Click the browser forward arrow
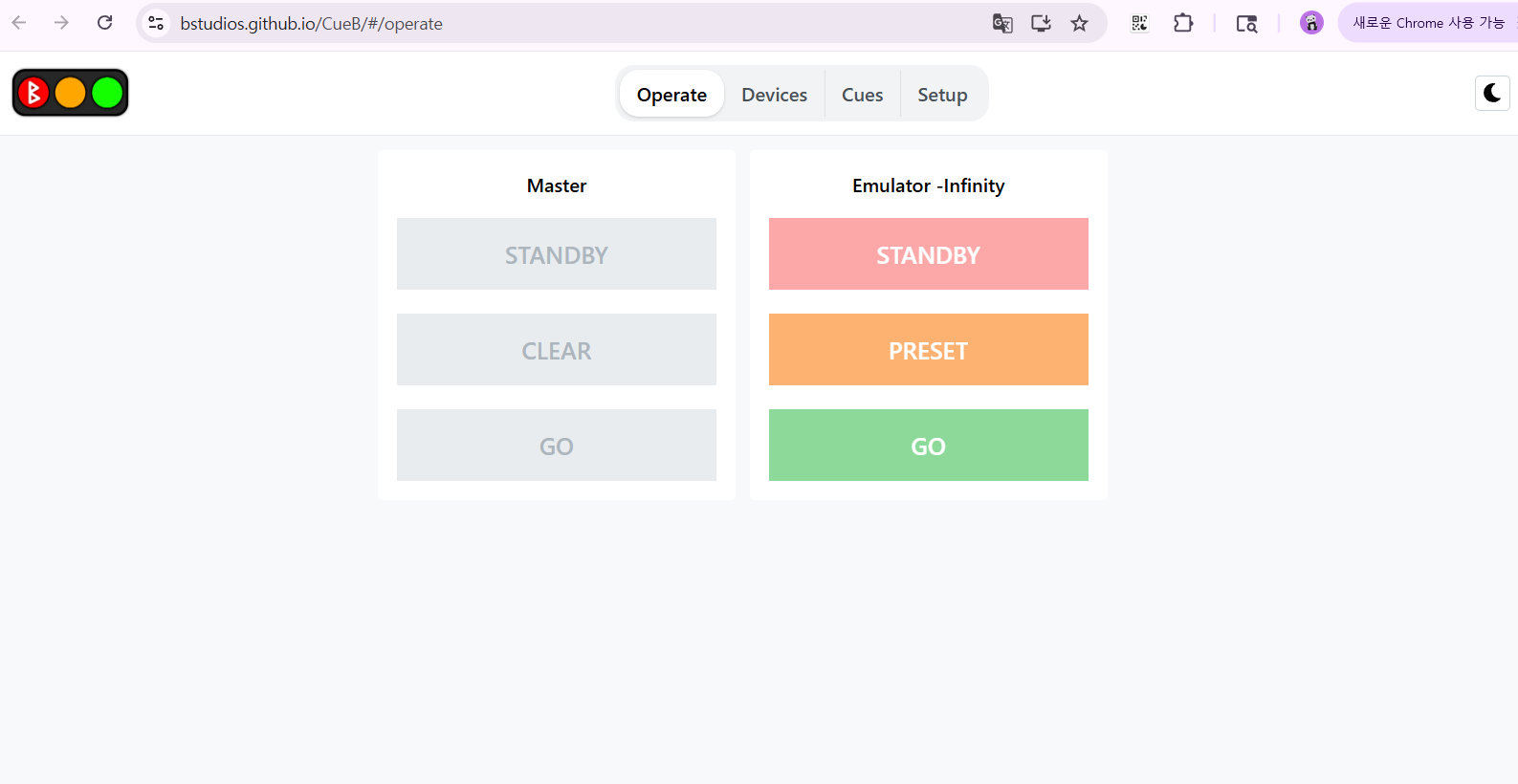 pyautogui.click(x=61, y=23)
